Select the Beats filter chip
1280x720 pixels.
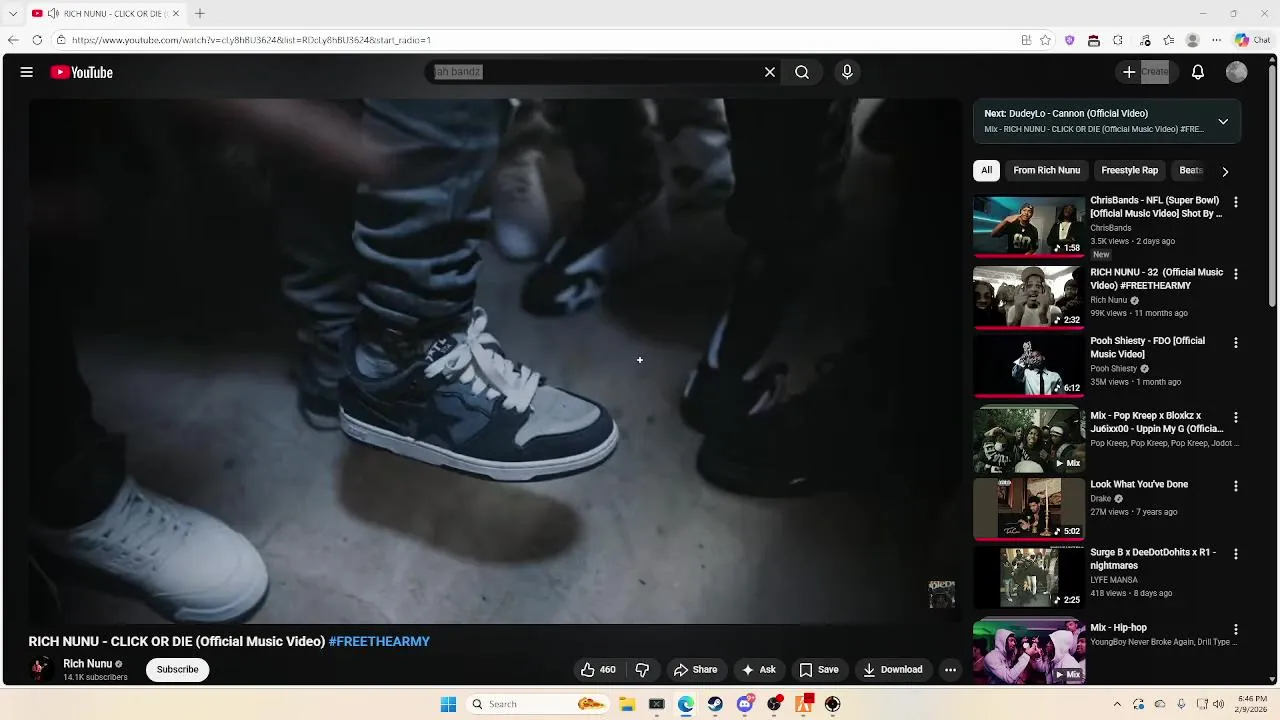click(1190, 170)
